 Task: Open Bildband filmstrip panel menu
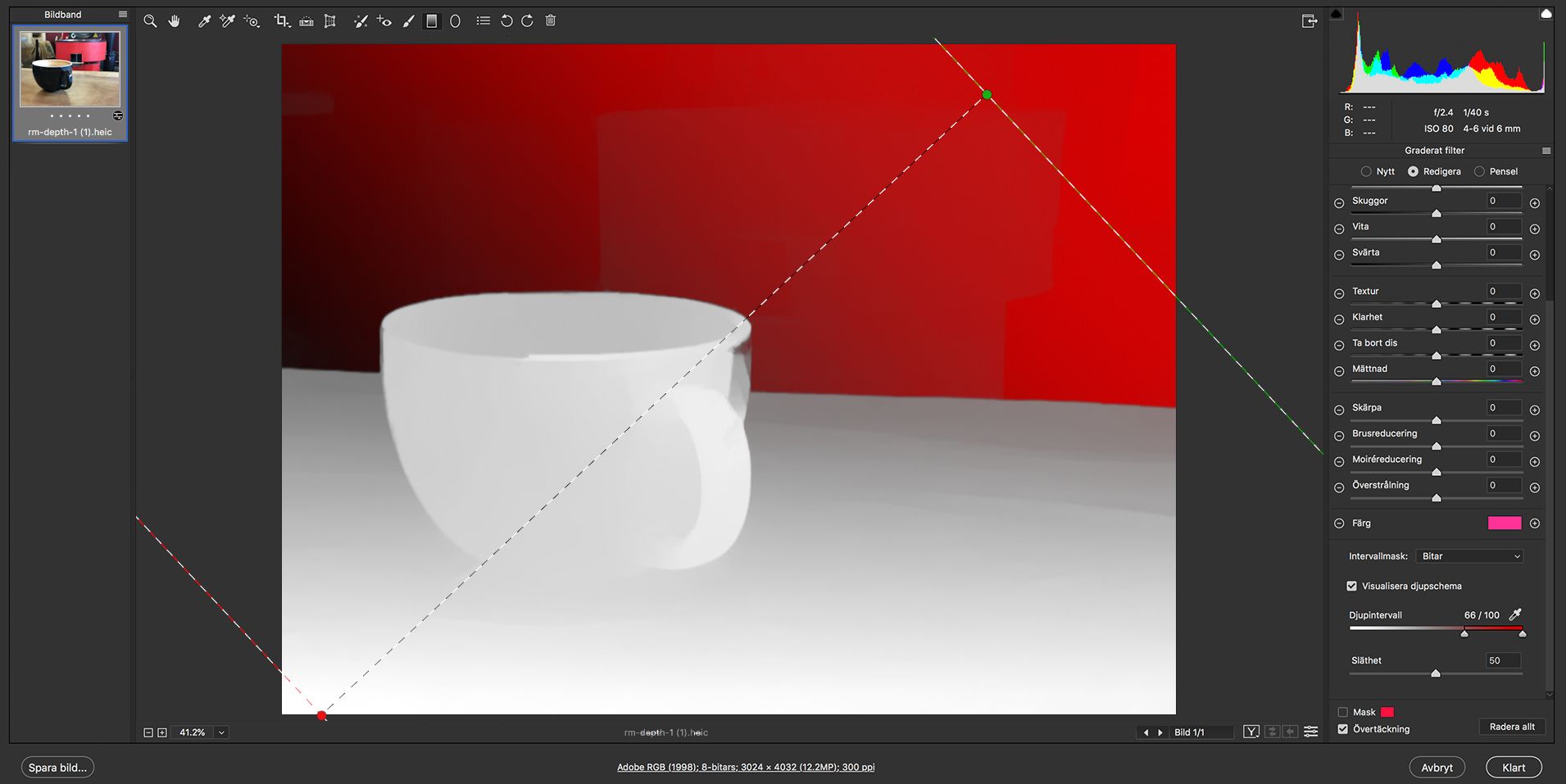(123, 15)
